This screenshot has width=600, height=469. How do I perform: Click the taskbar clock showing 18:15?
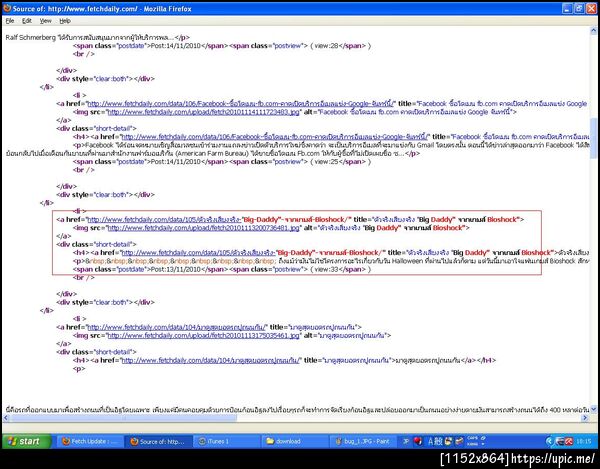[584, 441]
